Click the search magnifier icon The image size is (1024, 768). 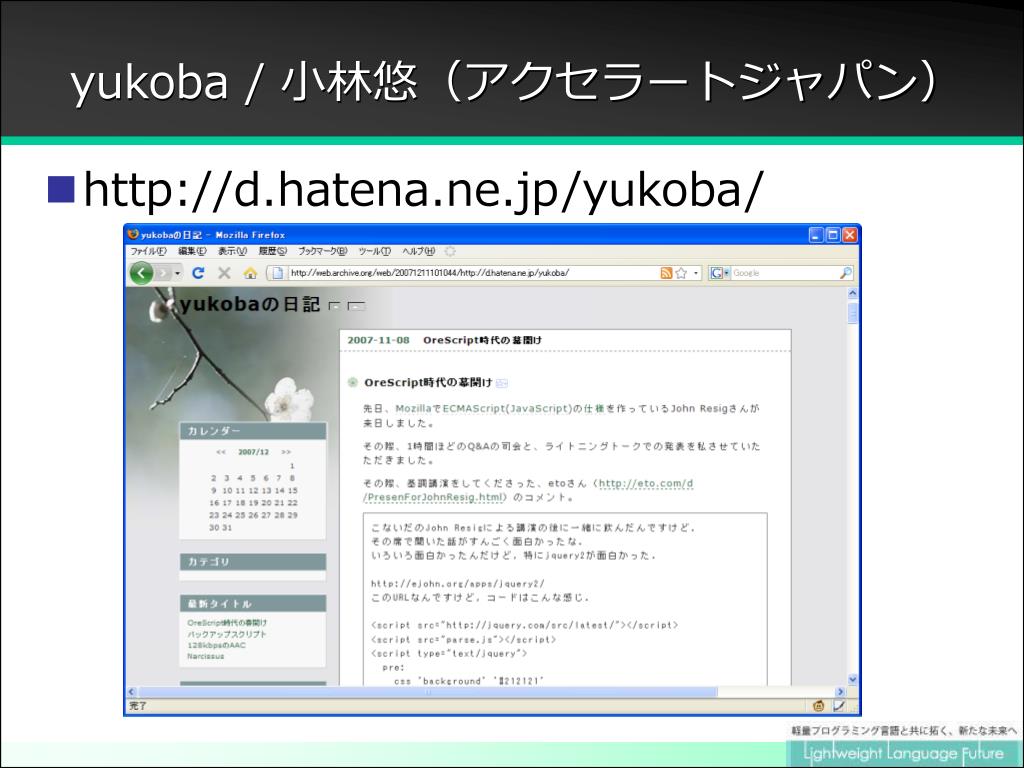pos(845,273)
